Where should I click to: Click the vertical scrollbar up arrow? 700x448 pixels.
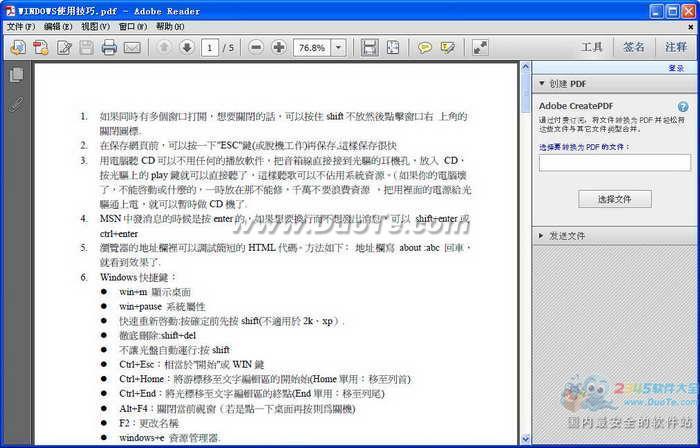[x=525, y=68]
